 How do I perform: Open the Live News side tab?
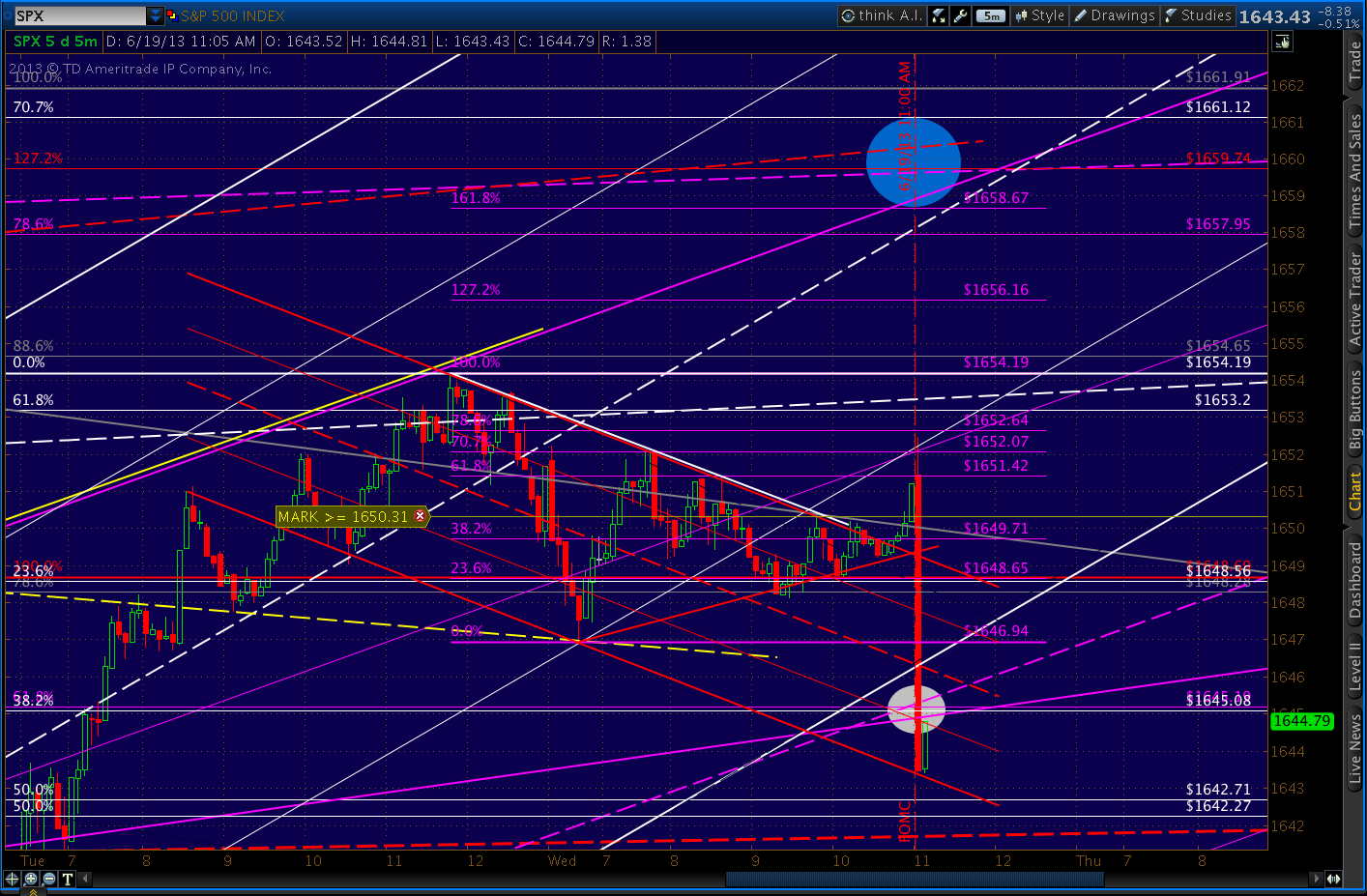pos(1355,747)
